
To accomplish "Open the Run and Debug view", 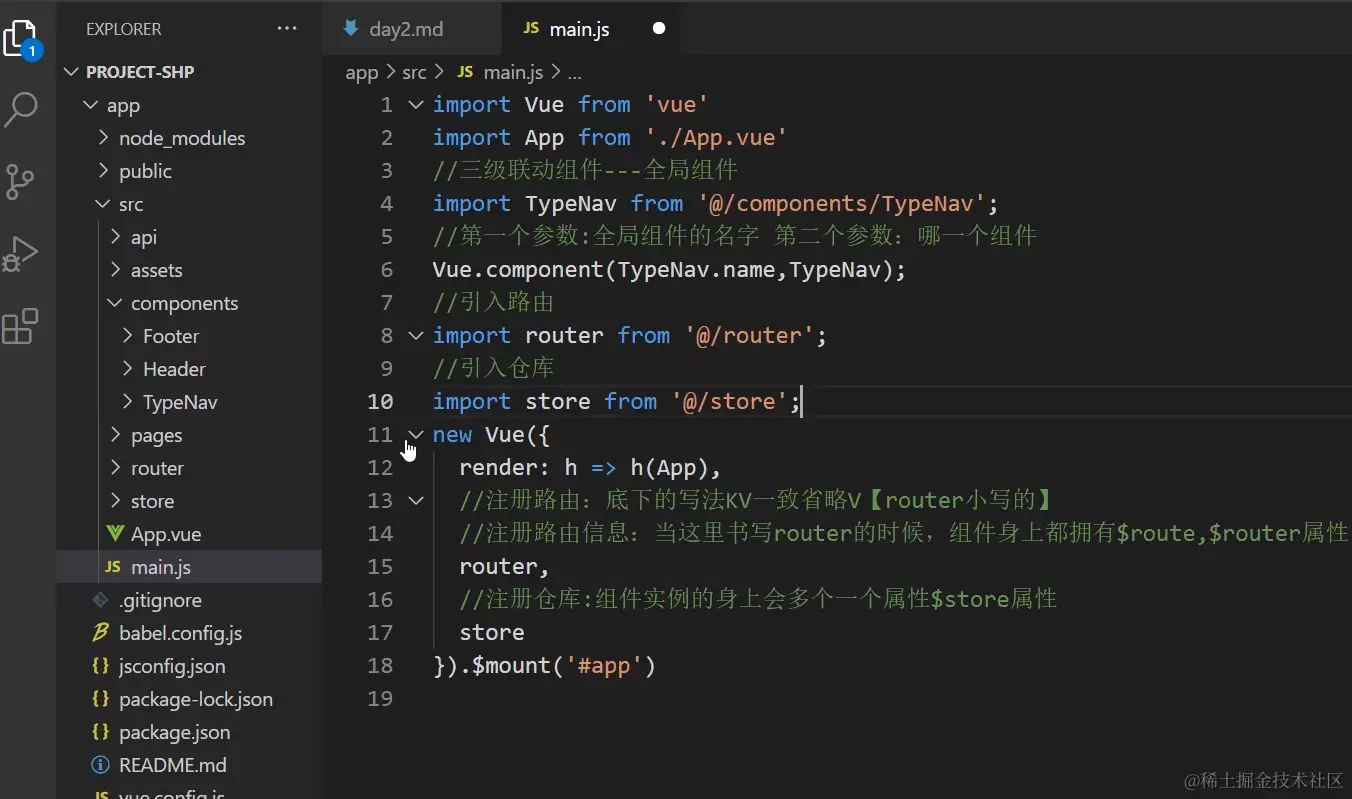I will point(21,254).
